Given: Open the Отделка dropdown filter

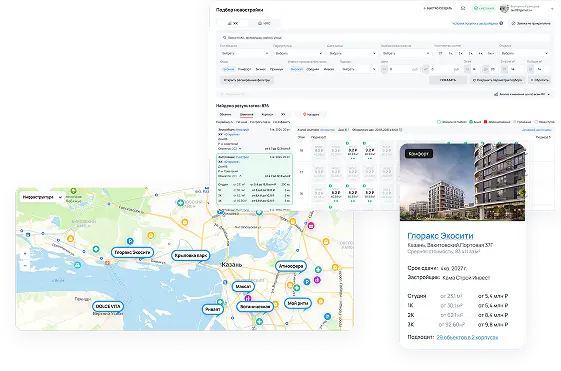Looking at the screenshot, I should tap(524, 53).
